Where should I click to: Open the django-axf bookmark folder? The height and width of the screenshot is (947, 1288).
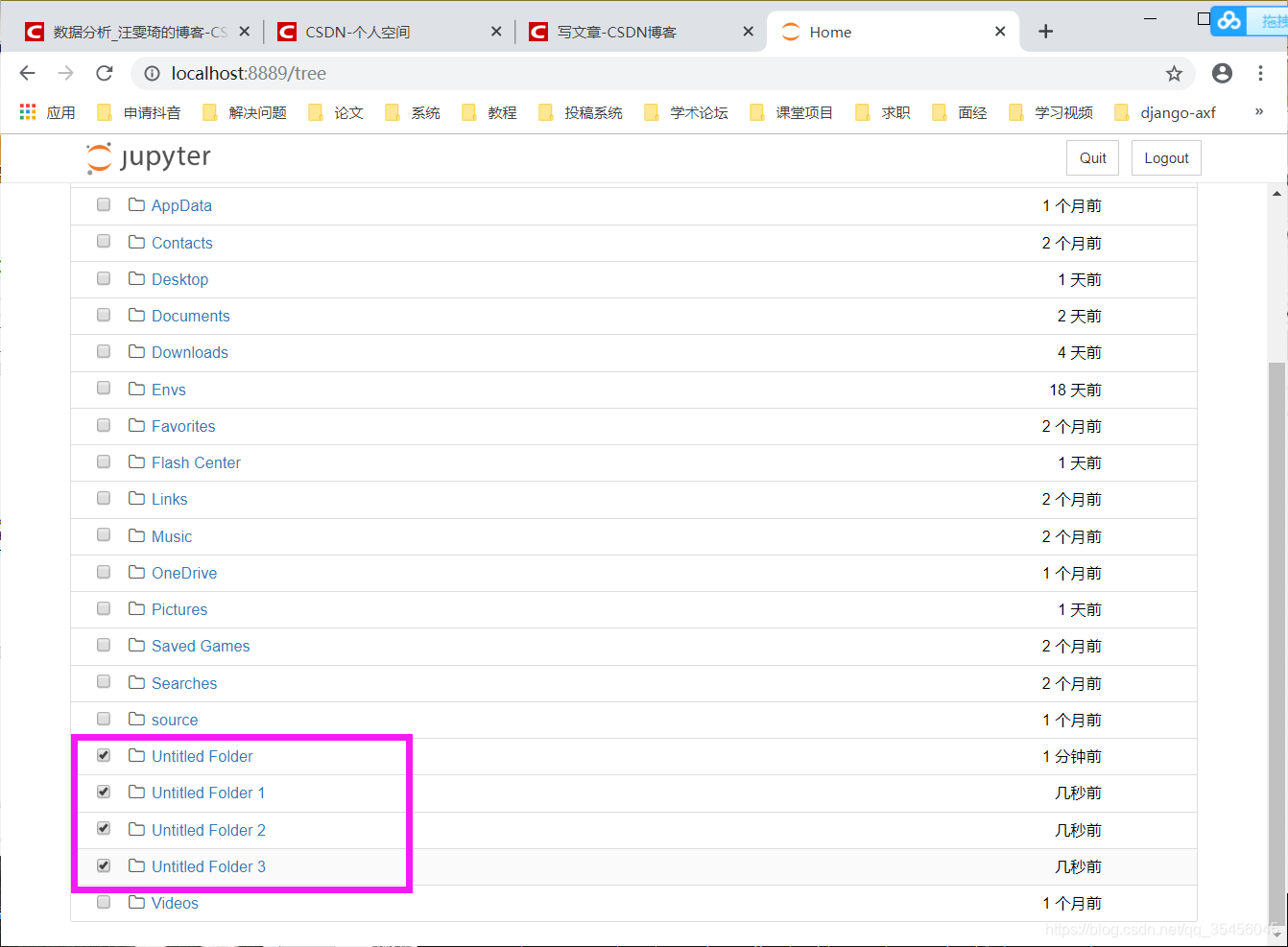[x=1165, y=112]
